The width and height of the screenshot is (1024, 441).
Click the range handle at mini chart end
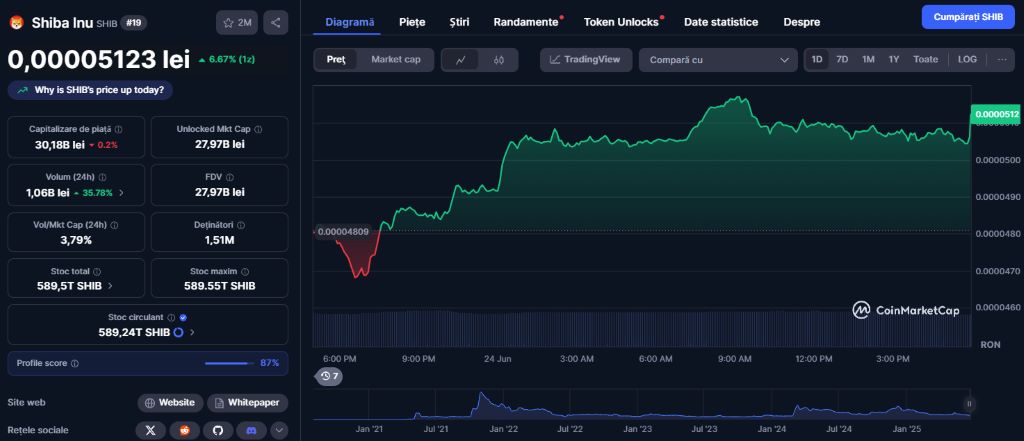969,404
